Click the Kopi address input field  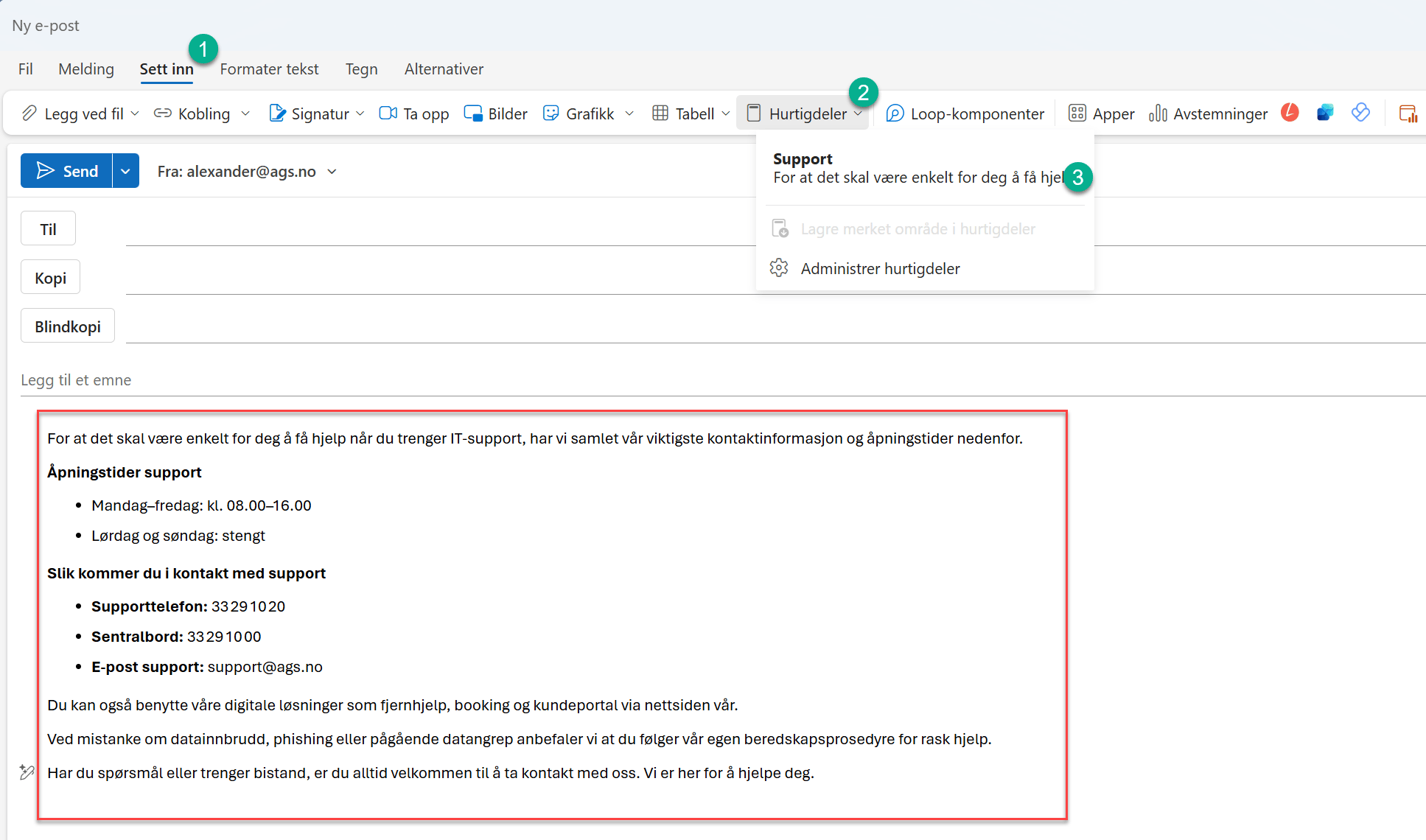(x=775, y=278)
